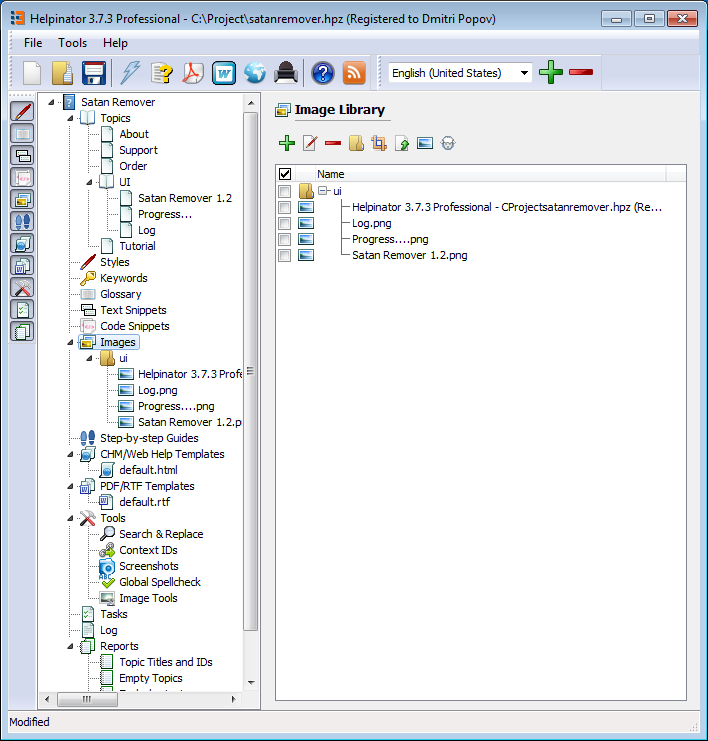Check the box for Log.png row
The height and width of the screenshot is (741, 708).
[x=285, y=223]
